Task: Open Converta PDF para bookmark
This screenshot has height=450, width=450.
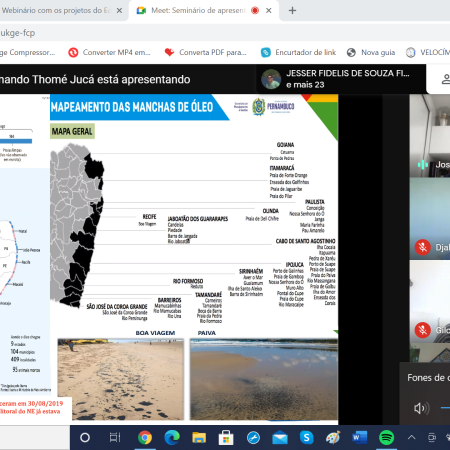Action: [205, 52]
